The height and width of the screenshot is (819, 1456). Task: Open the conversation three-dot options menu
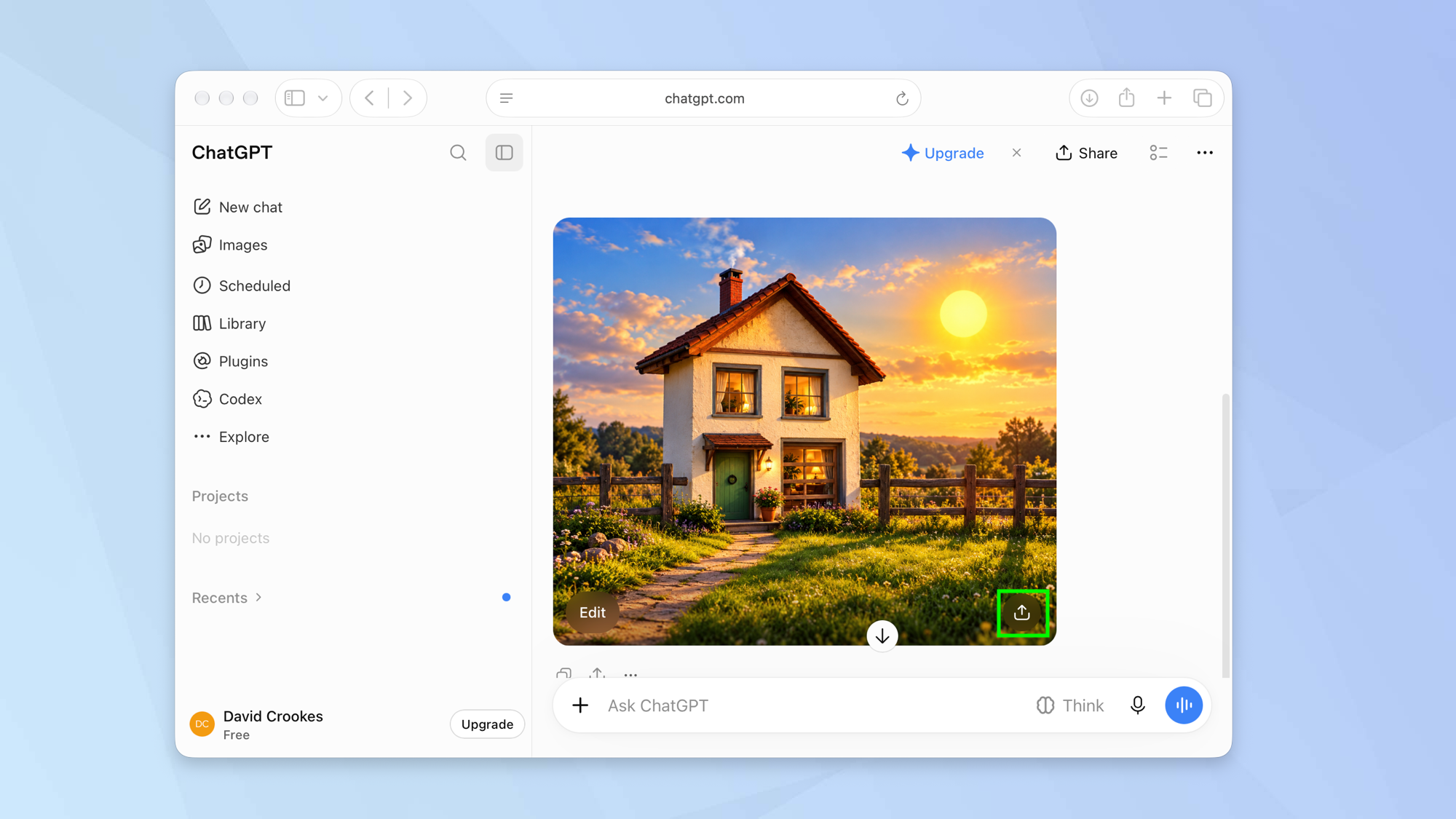(1205, 153)
